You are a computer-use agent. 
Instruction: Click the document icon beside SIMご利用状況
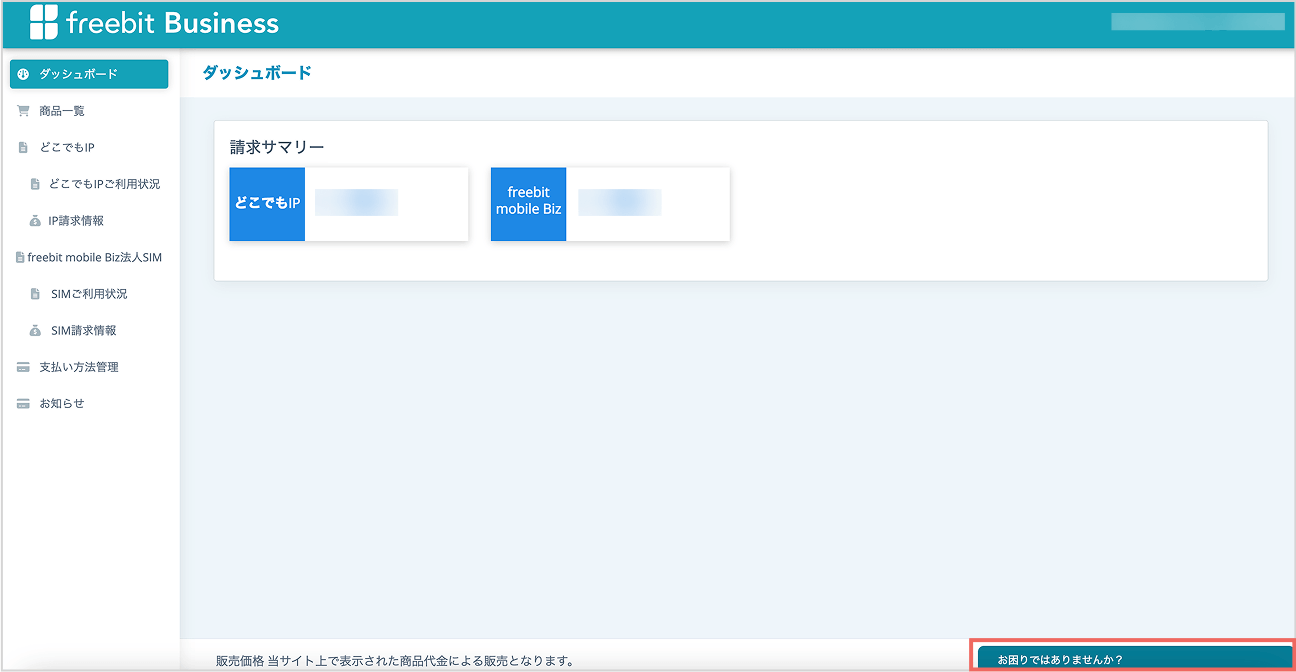pos(35,294)
